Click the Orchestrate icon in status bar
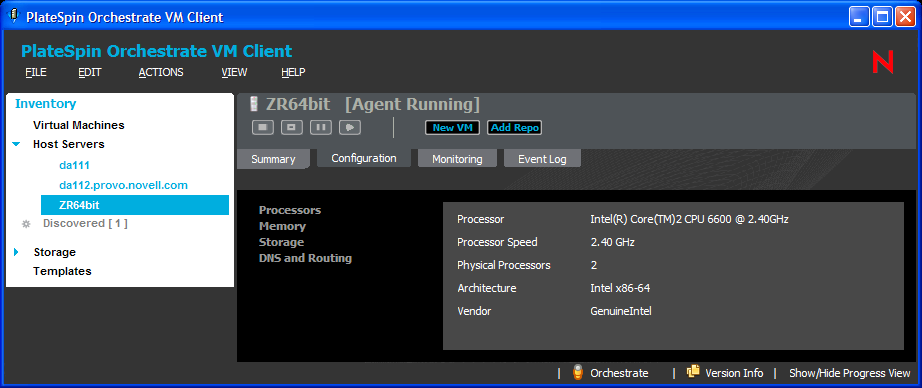Viewport: 922px width, 388px height. click(577, 373)
